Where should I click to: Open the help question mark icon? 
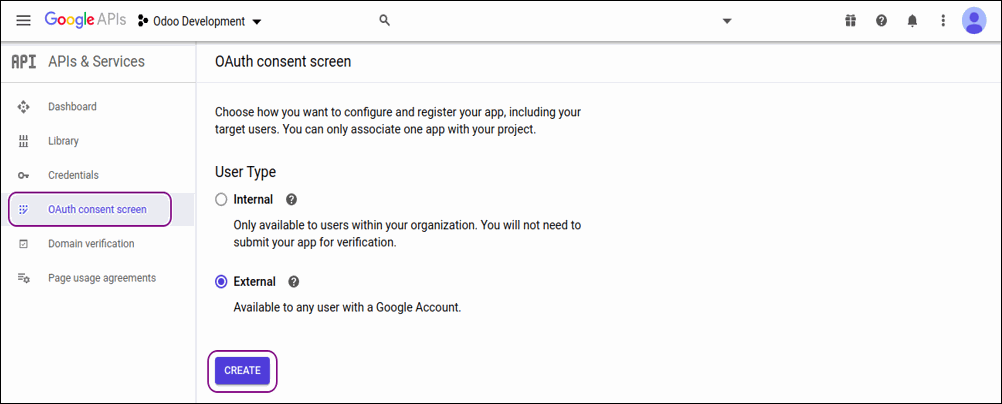(x=881, y=21)
